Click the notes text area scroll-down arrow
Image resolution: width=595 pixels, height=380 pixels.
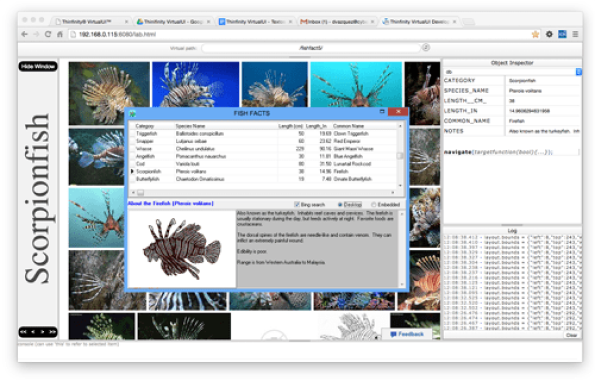[x=402, y=284]
